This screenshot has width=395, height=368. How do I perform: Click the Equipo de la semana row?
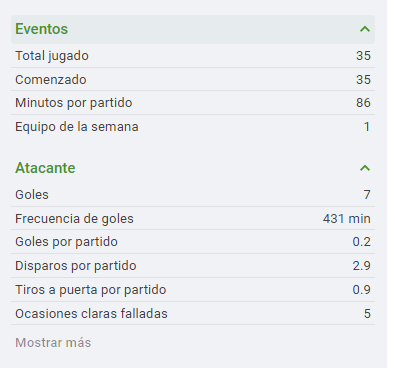click(x=193, y=127)
